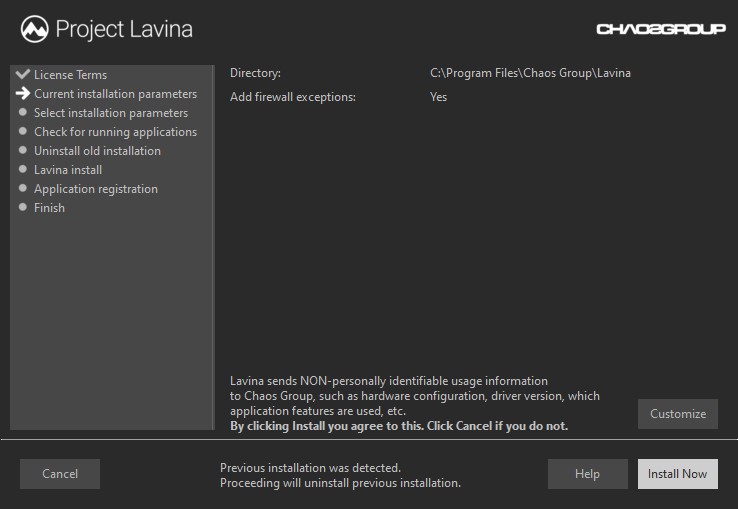Click the License Terms checkmark icon
The width and height of the screenshot is (738, 509).
[x=23, y=74]
